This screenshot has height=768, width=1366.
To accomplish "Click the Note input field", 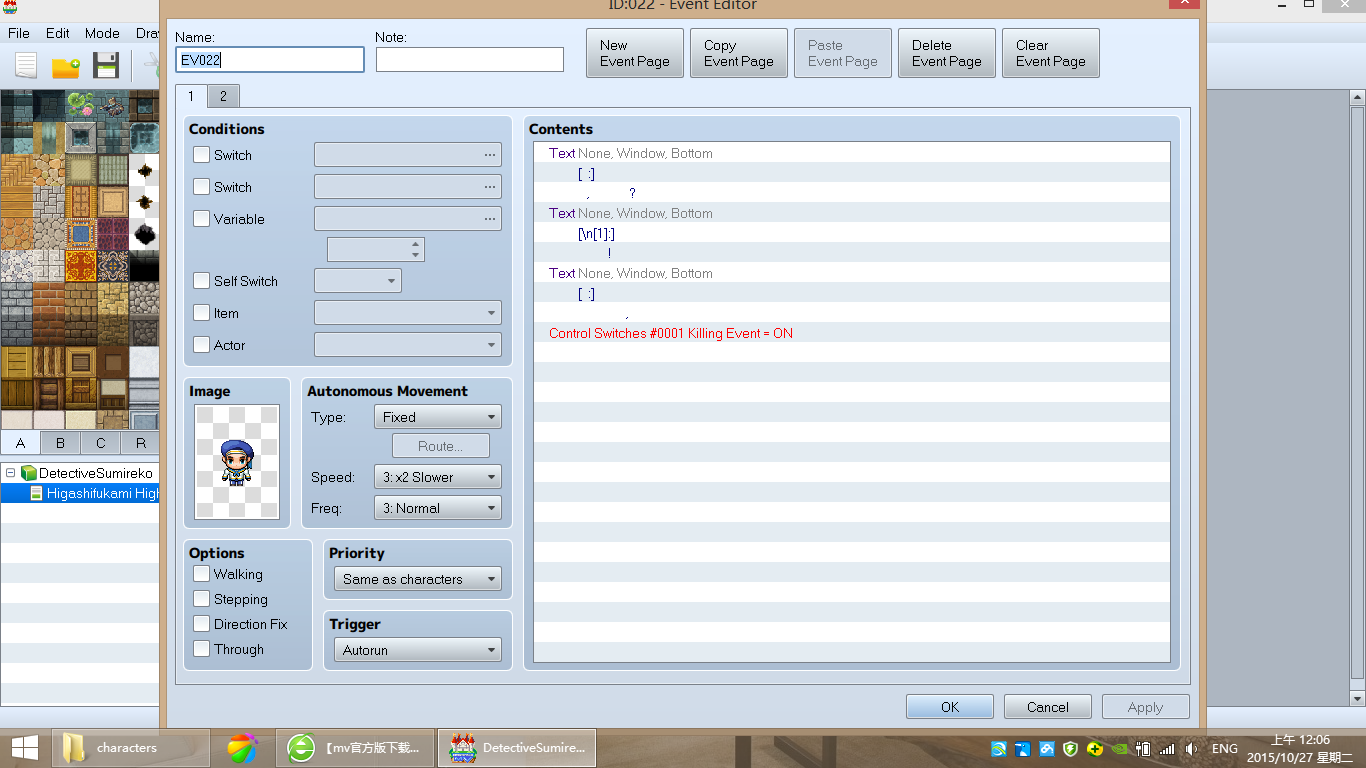I will coord(470,60).
